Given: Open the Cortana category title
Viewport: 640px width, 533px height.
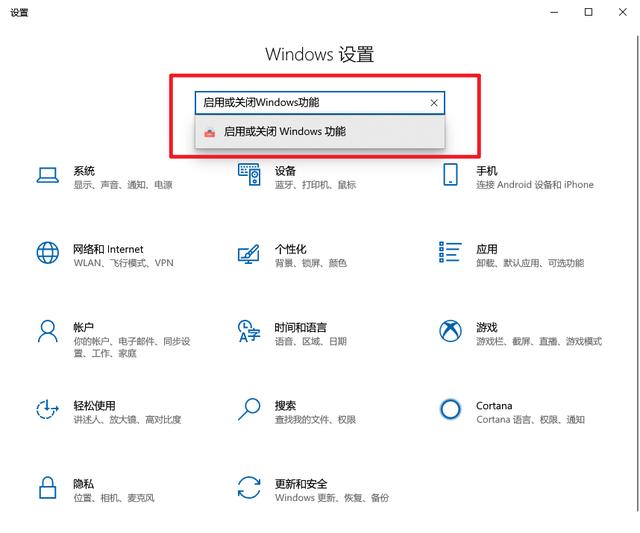Looking at the screenshot, I should 494,406.
